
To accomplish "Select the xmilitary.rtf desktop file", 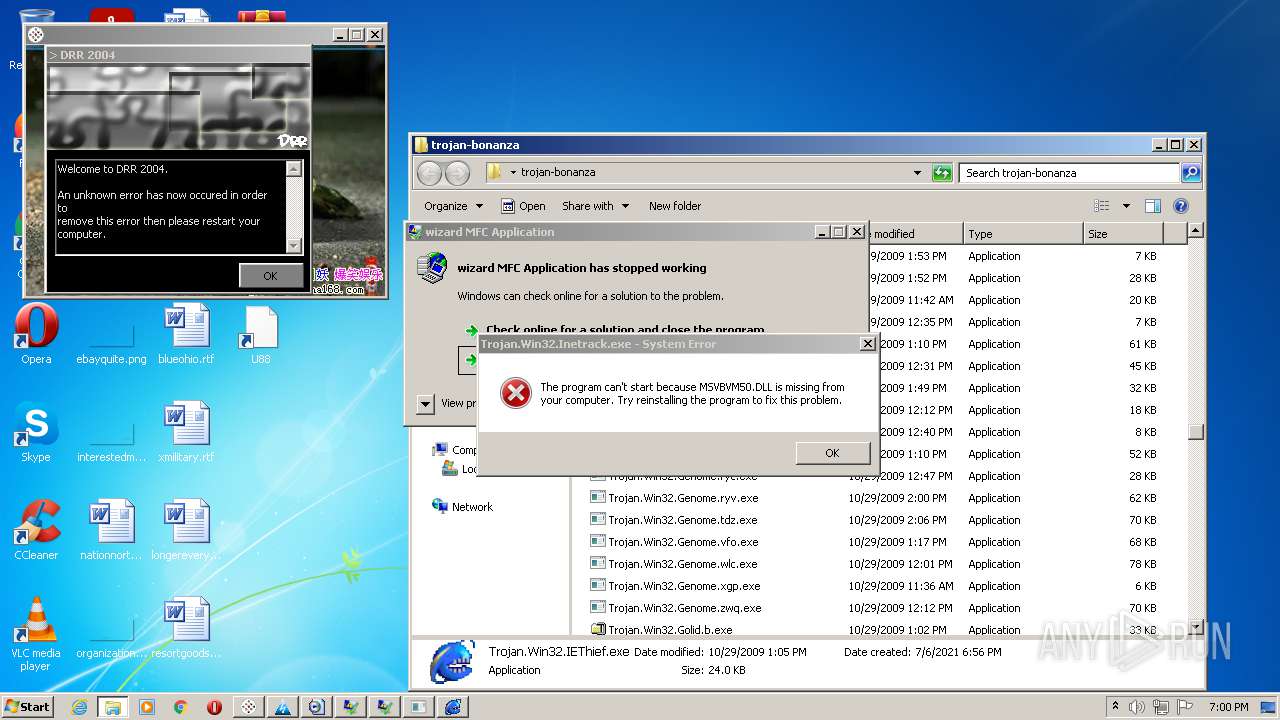I will (186, 433).
